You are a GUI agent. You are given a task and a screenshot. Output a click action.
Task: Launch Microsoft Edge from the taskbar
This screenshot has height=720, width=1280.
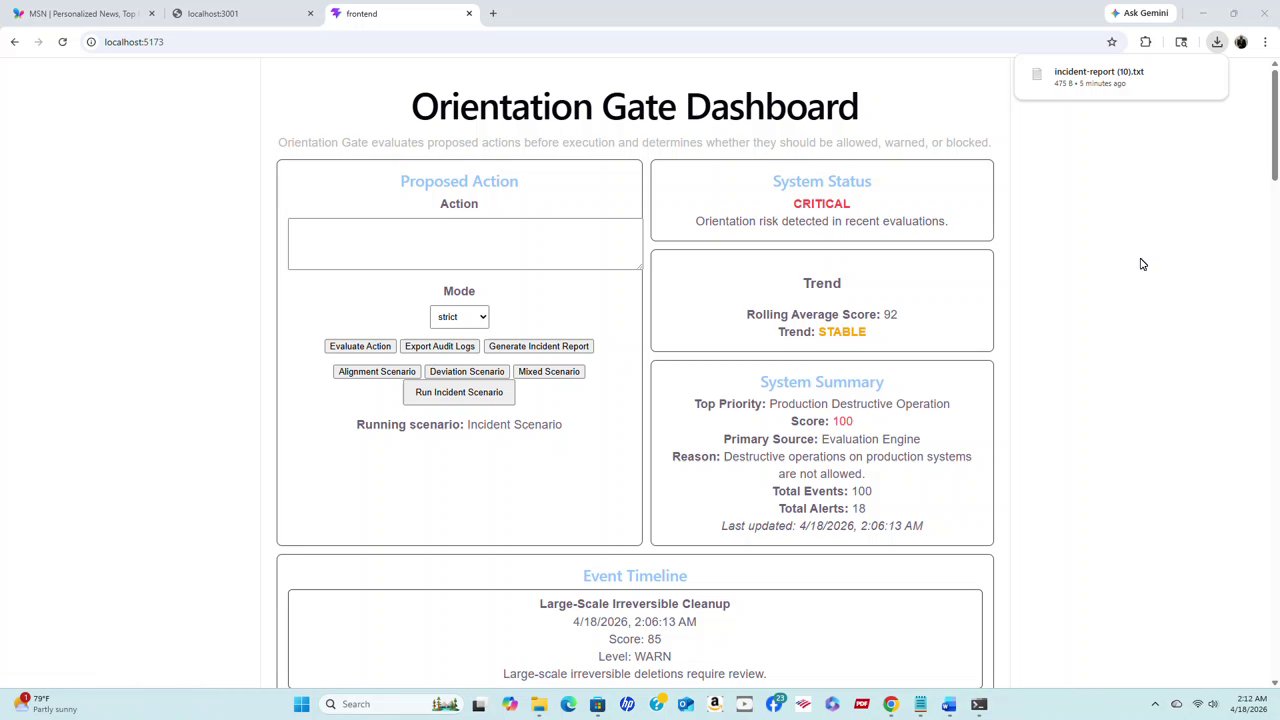point(568,704)
